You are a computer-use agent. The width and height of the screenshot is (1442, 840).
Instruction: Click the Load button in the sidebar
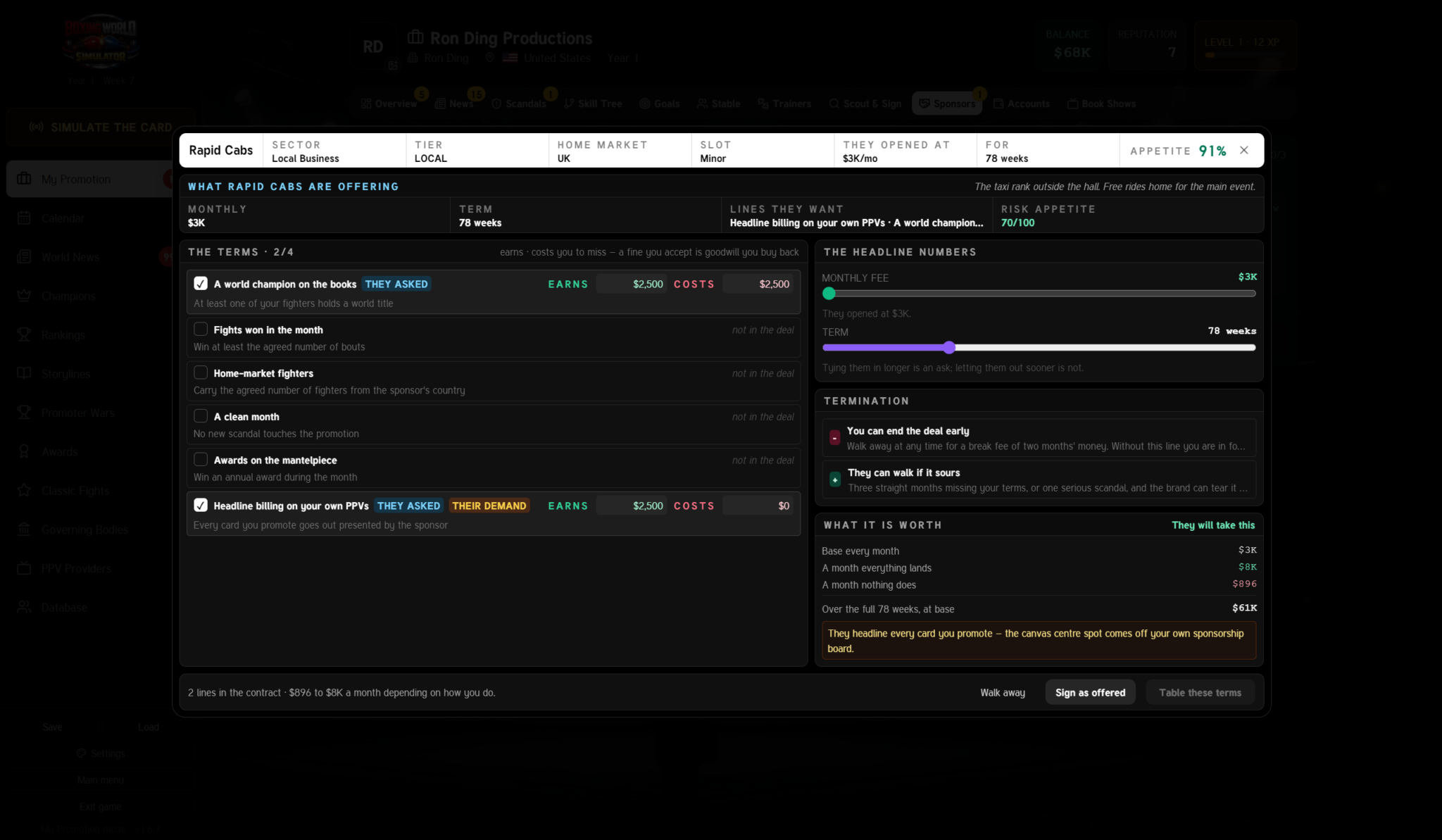148,727
